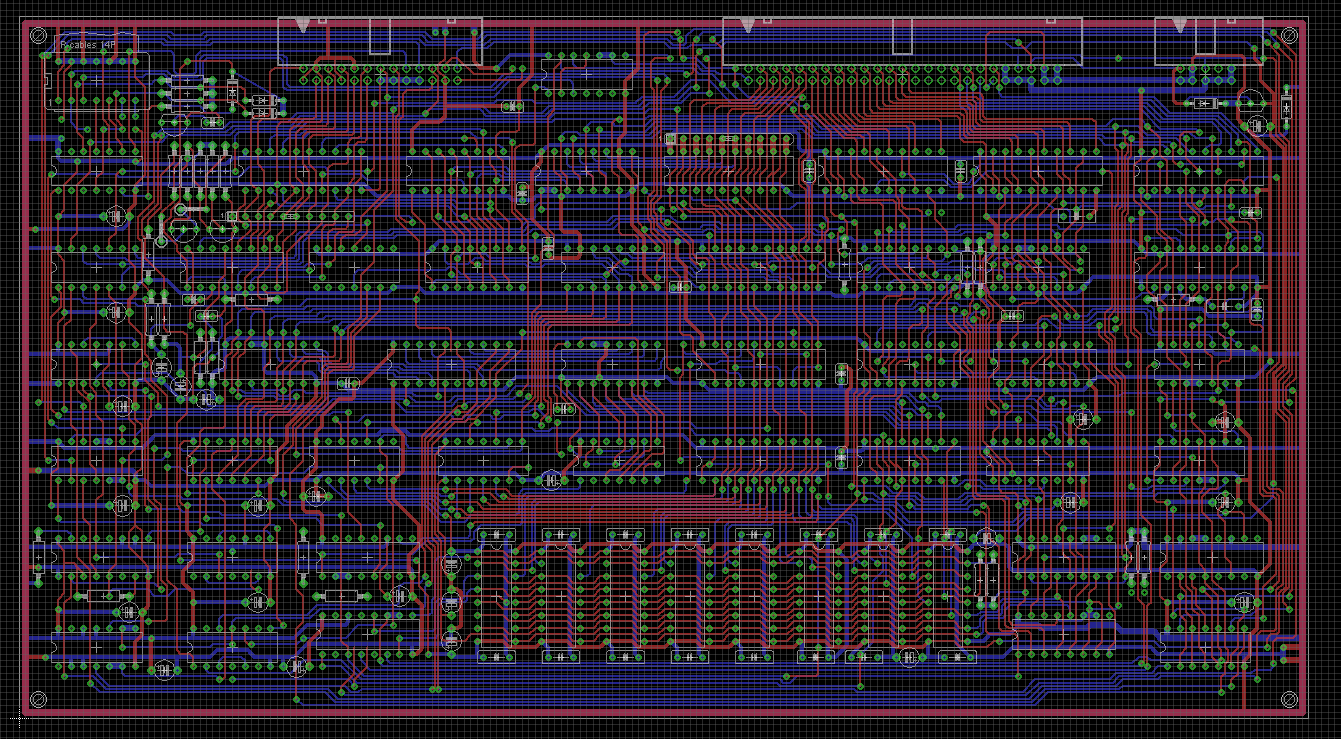Click the top-left corner mounting hole
1341x739 pixels.
click(x=38, y=35)
